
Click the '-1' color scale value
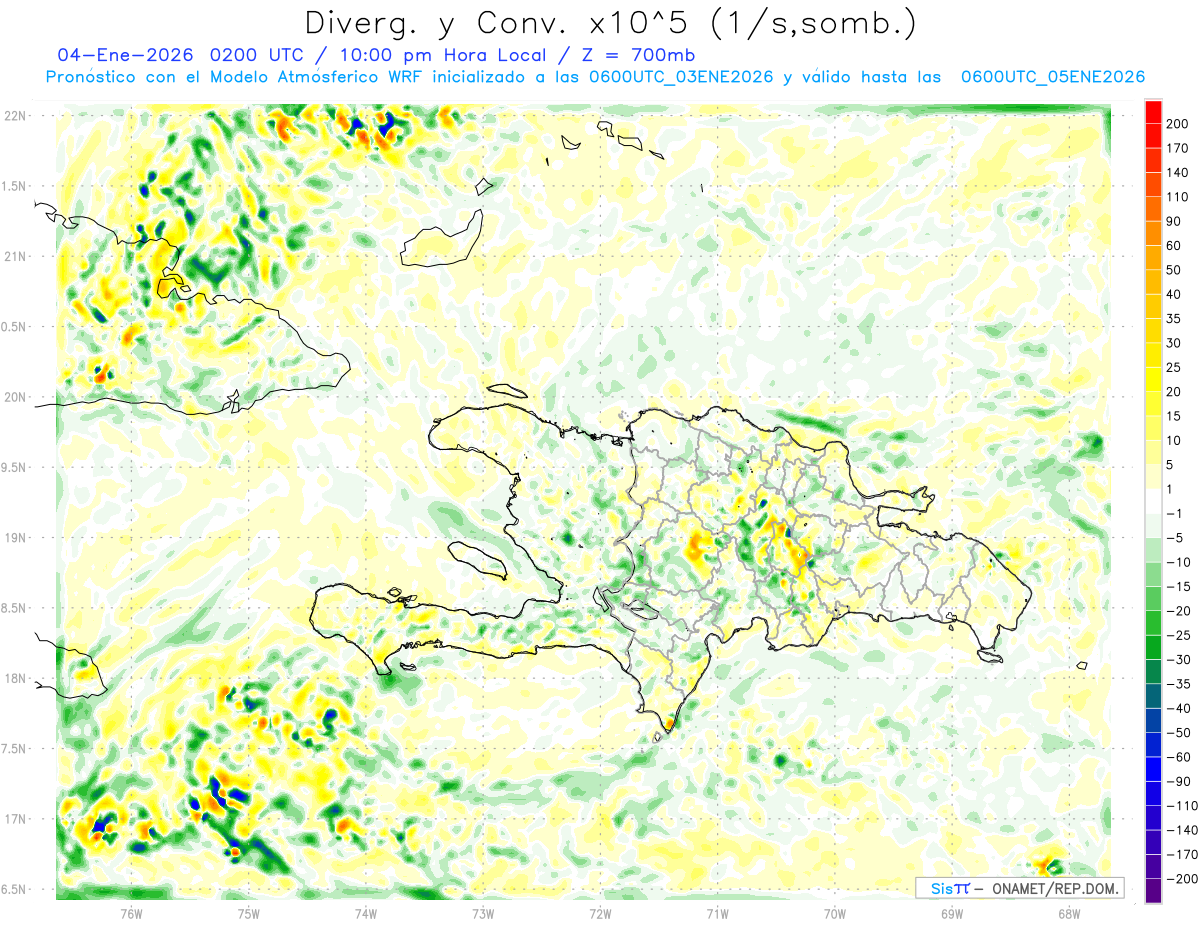(x=1174, y=514)
